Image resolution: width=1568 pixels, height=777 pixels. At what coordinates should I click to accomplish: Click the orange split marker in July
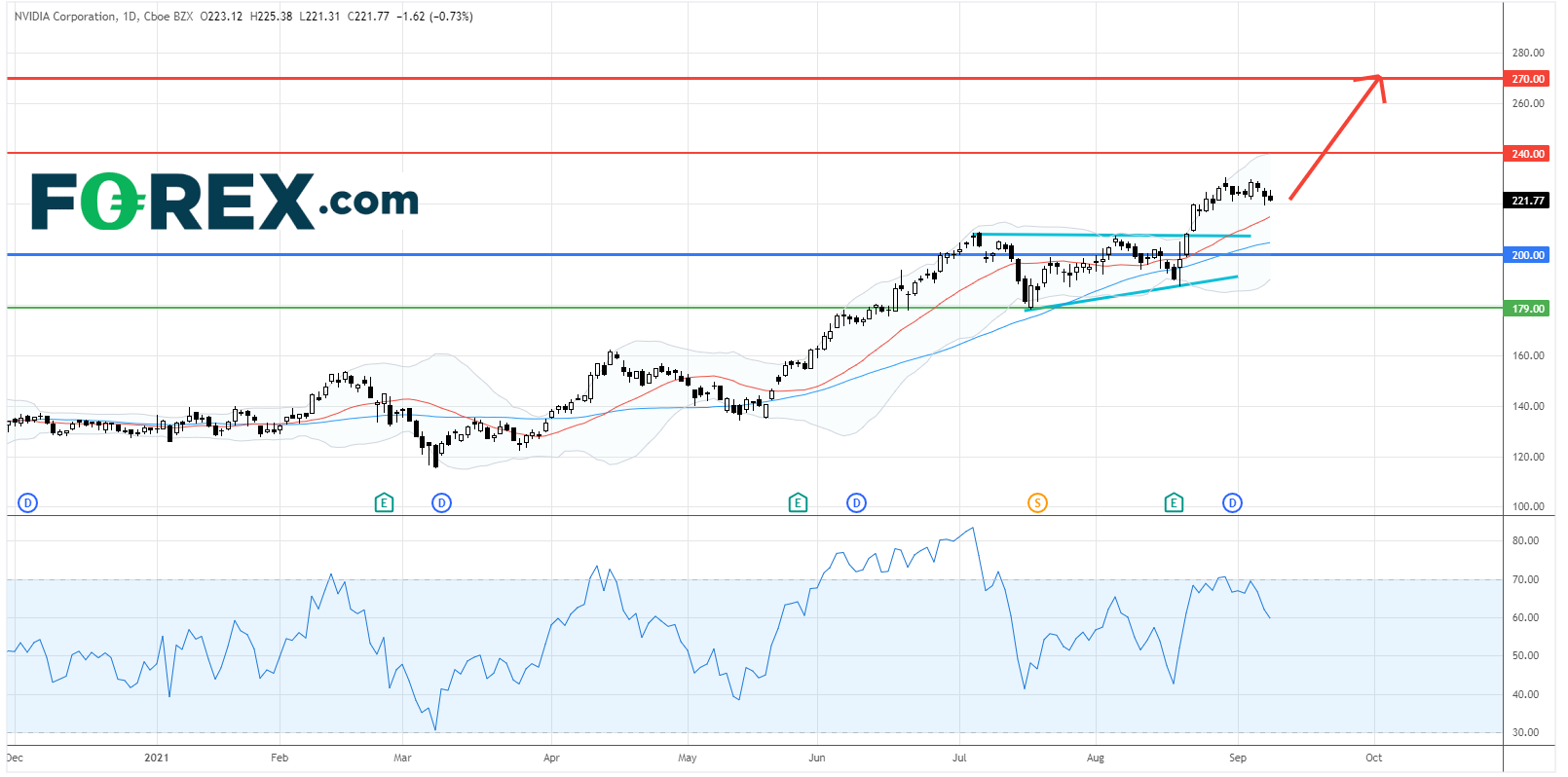pyautogui.click(x=1037, y=503)
